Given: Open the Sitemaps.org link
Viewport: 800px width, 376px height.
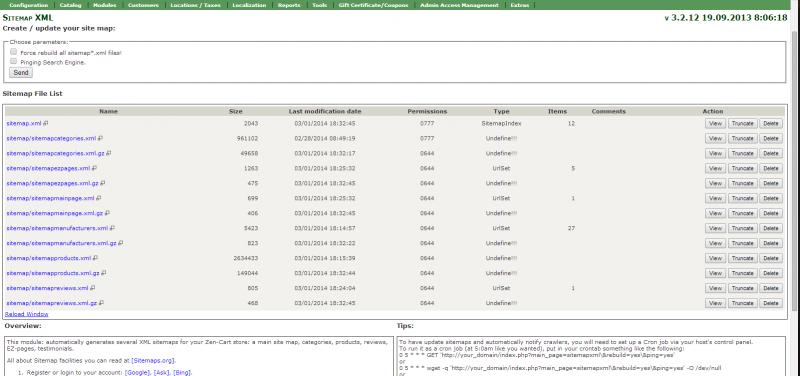Looking at the screenshot, I should 153,360.
